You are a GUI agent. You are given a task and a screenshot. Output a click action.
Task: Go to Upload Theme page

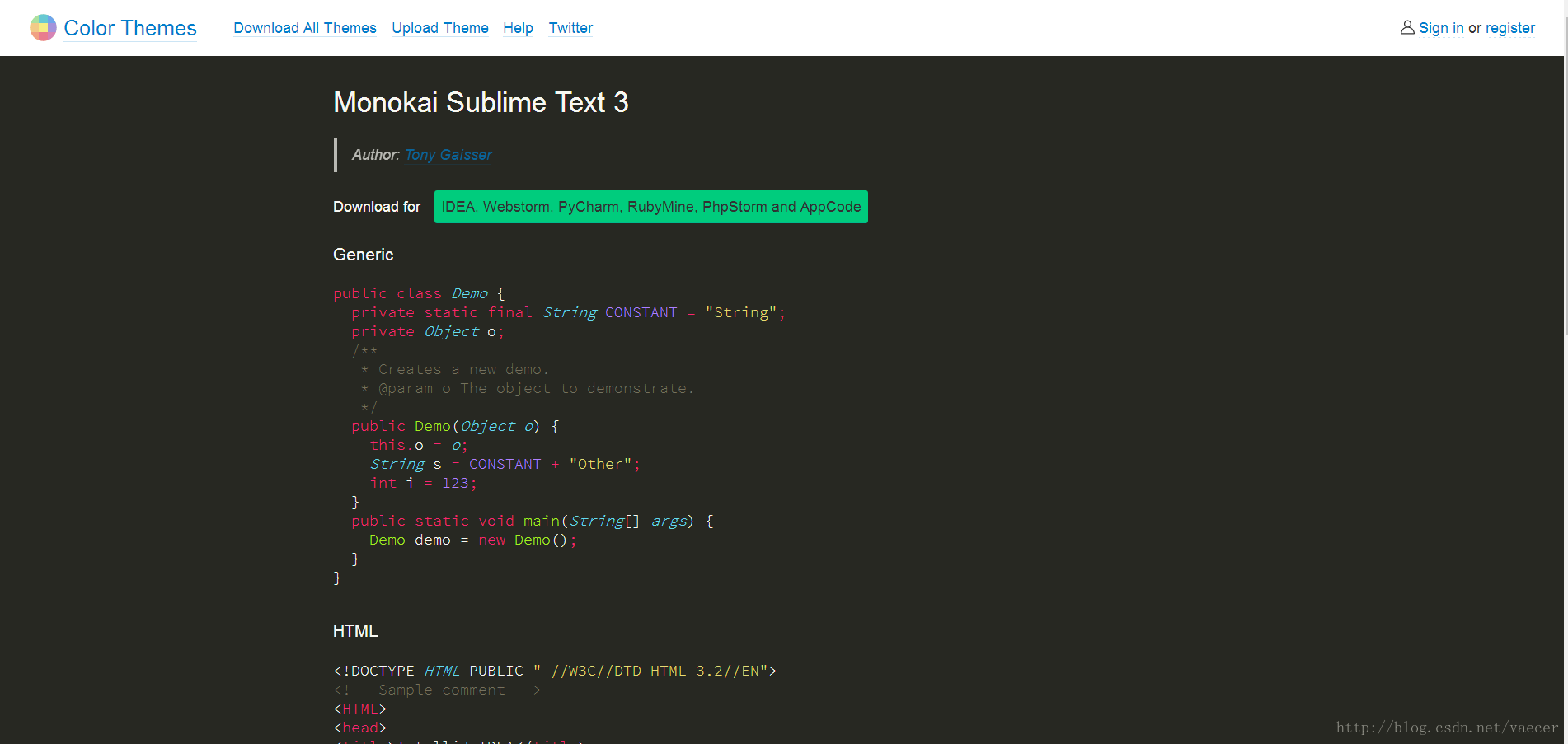click(440, 28)
